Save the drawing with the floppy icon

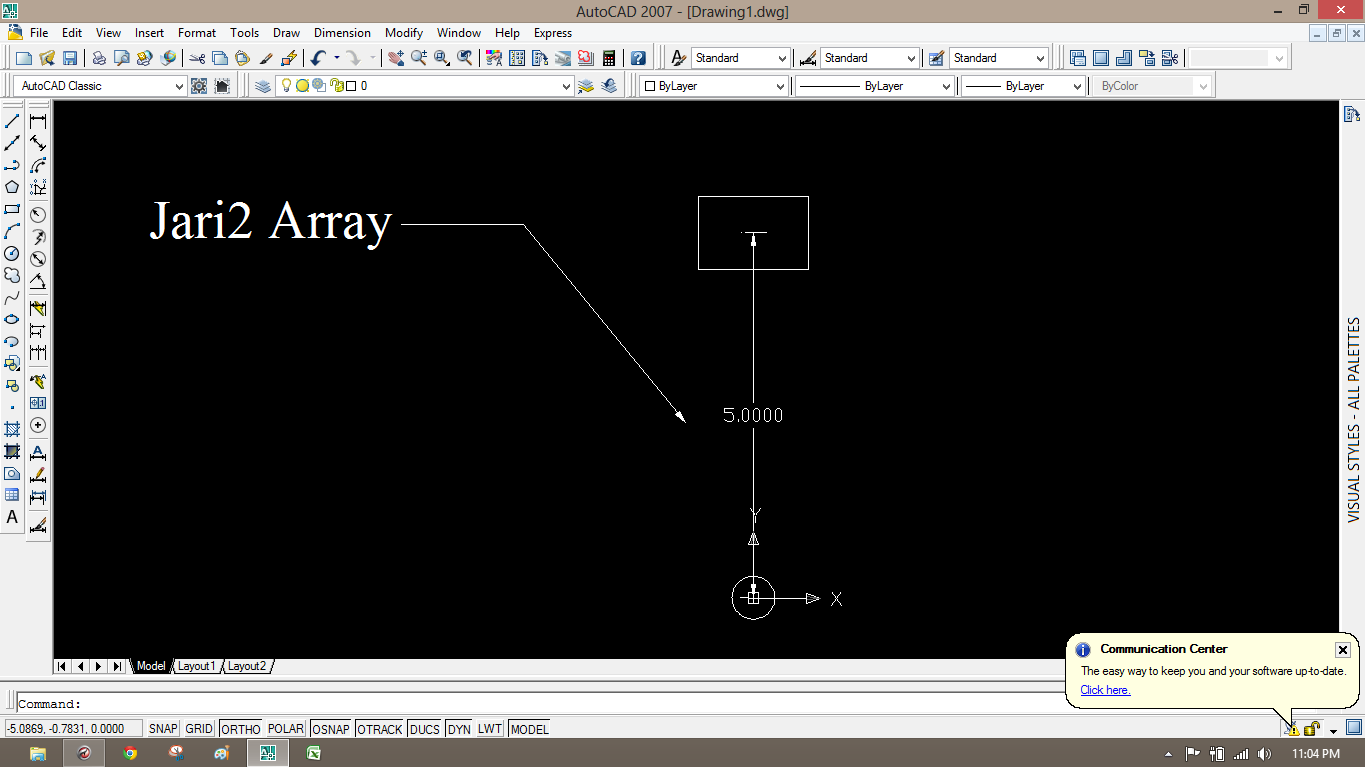[70, 58]
